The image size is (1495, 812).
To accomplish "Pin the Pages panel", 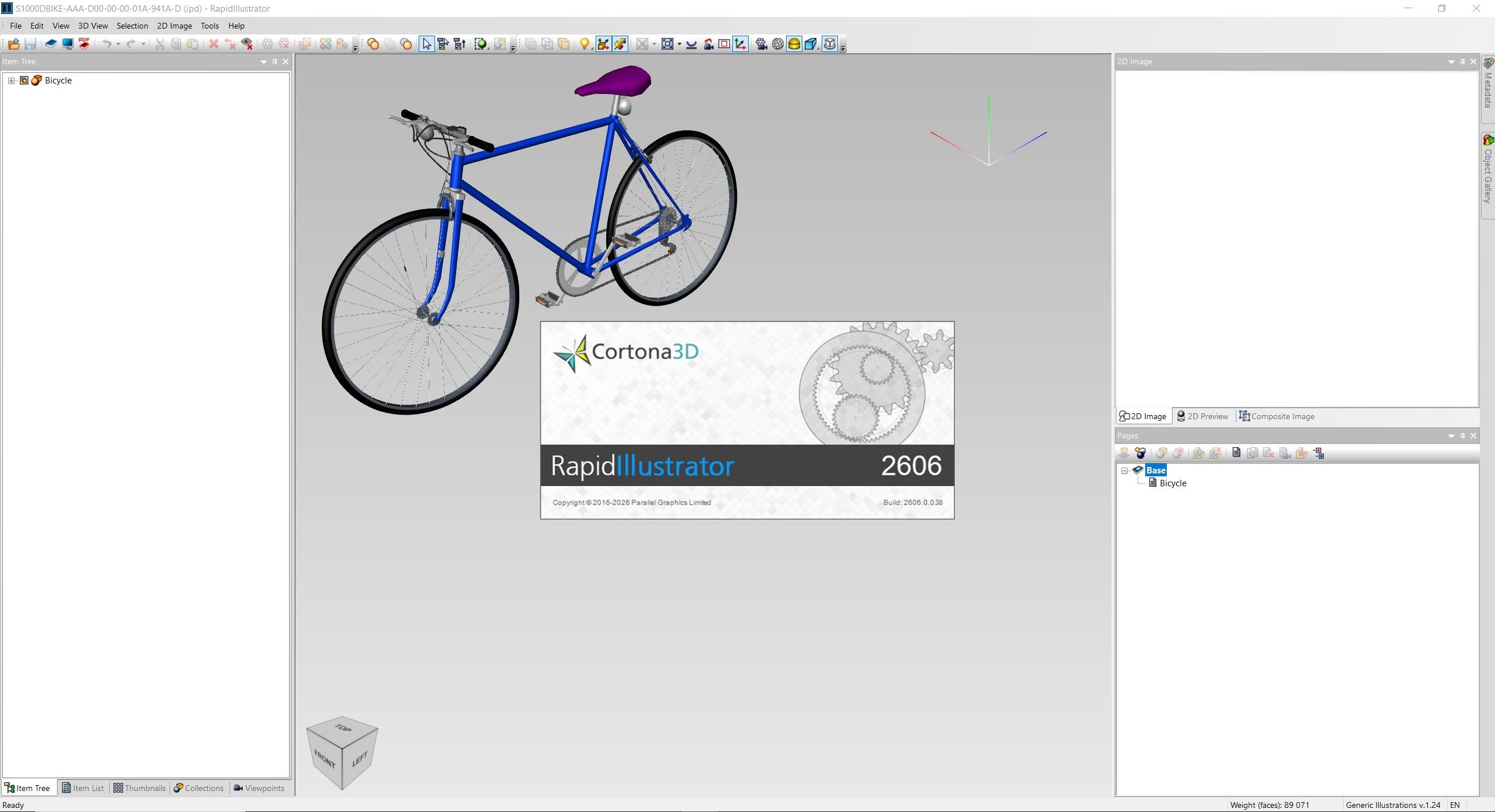I will pyautogui.click(x=1463, y=435).
